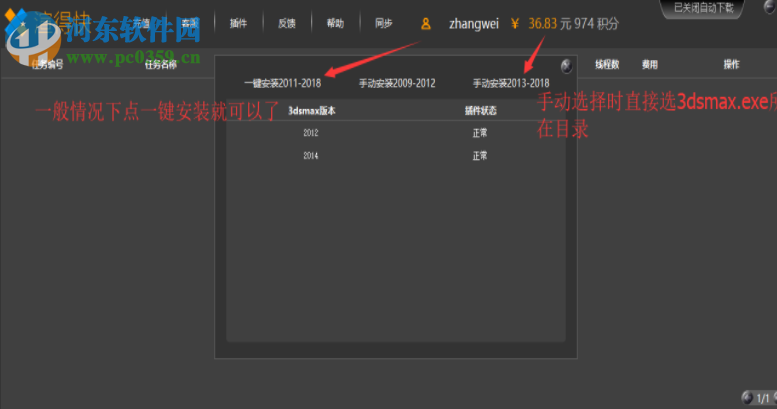Click 正常 status for 2012
This screenshot has height=409, width=777.
(x=480, y=133)
